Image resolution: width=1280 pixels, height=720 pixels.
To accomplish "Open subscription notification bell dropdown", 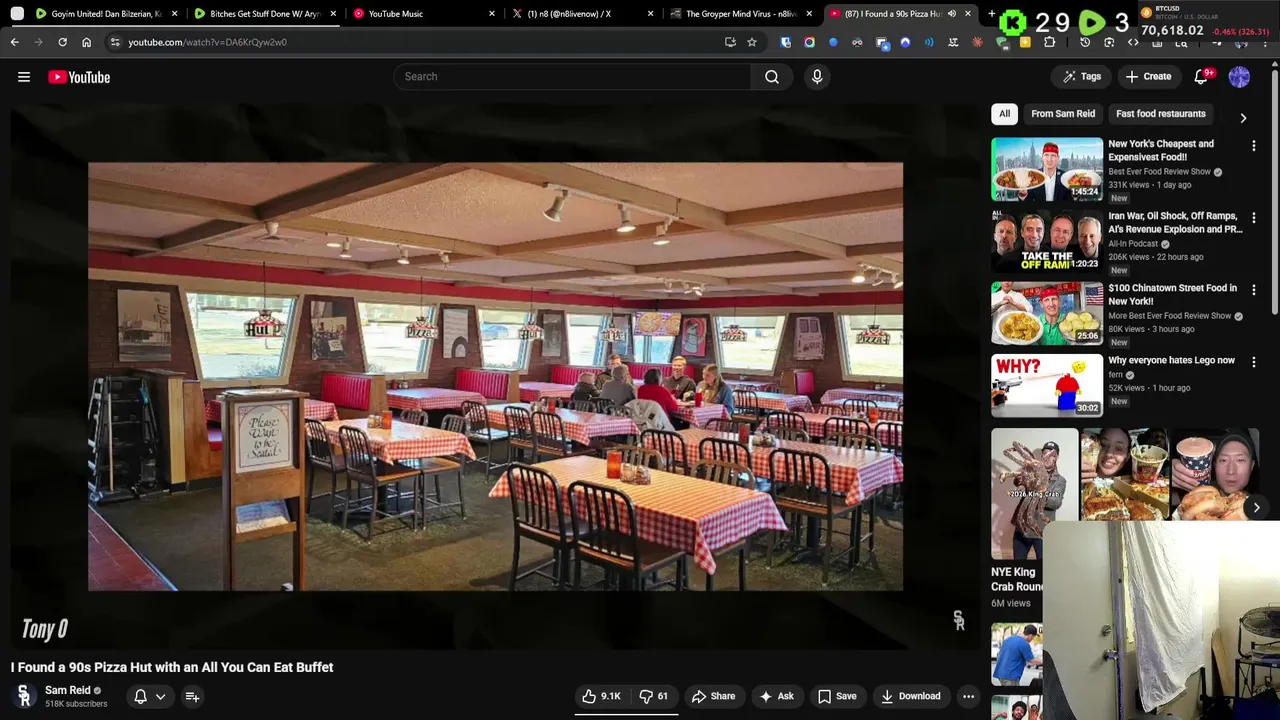I will pyautogui.click(x=149, y=696).
